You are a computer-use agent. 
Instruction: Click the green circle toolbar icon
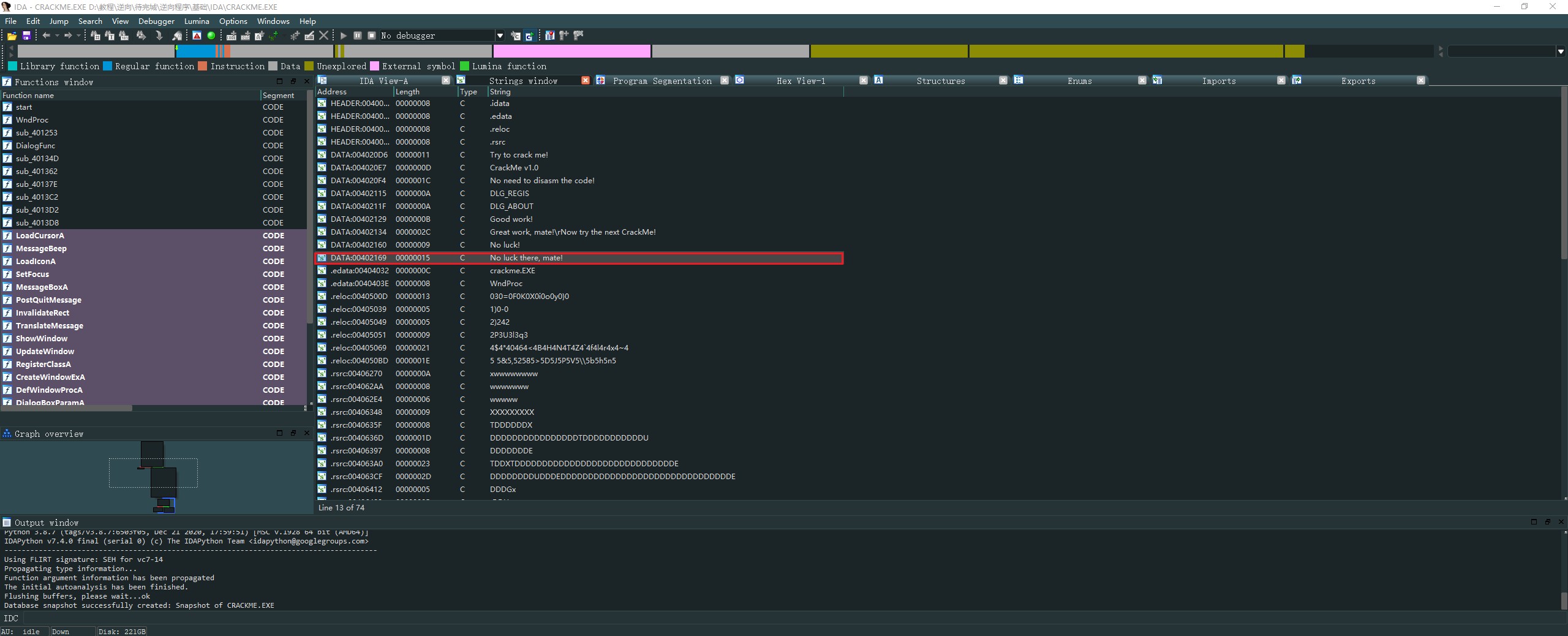point(211,36)
